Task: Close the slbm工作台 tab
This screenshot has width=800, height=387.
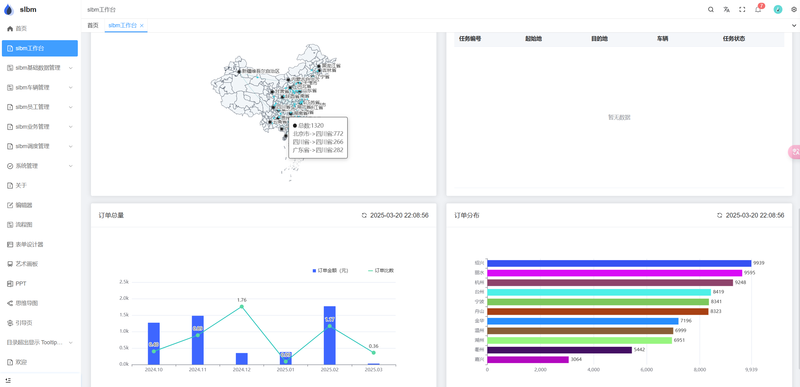Action: point(142,25)
